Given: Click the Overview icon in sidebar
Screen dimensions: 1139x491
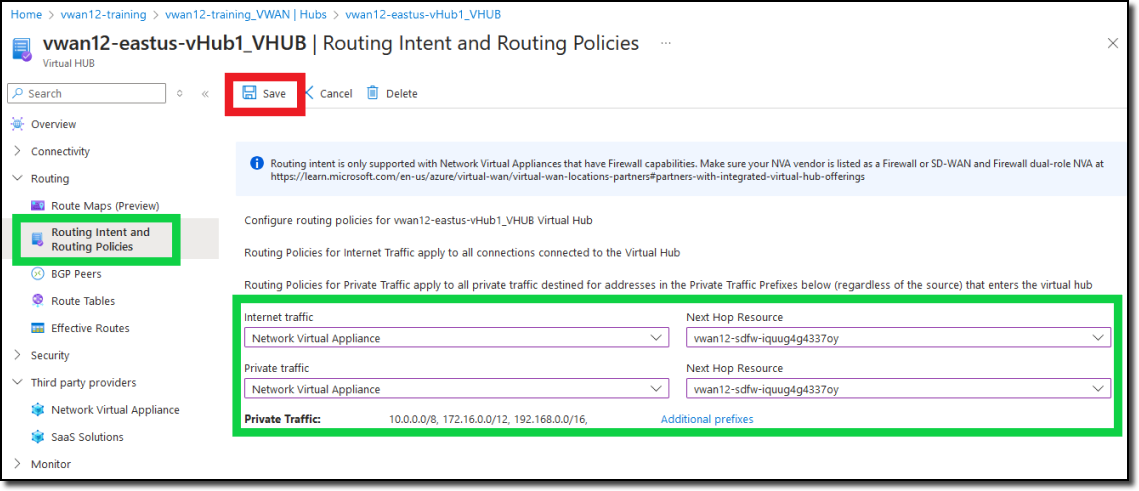Looking at the screenshot, I should coord(17,124).
